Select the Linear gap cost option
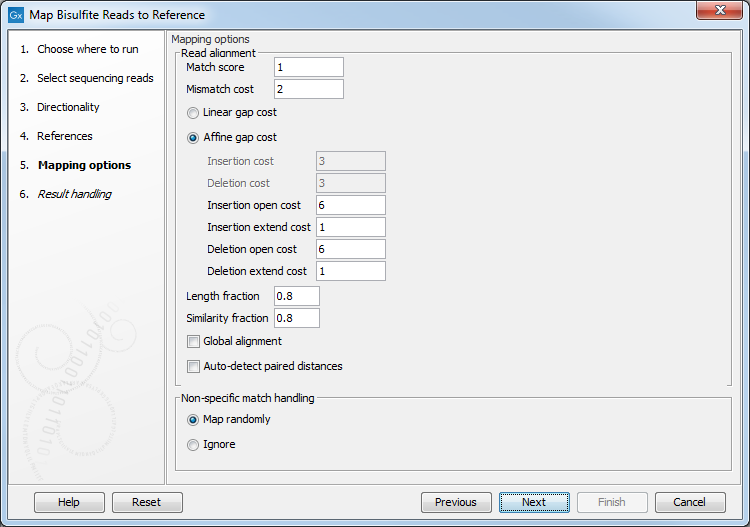Viewport: 750px width, 527px height. 193,113
